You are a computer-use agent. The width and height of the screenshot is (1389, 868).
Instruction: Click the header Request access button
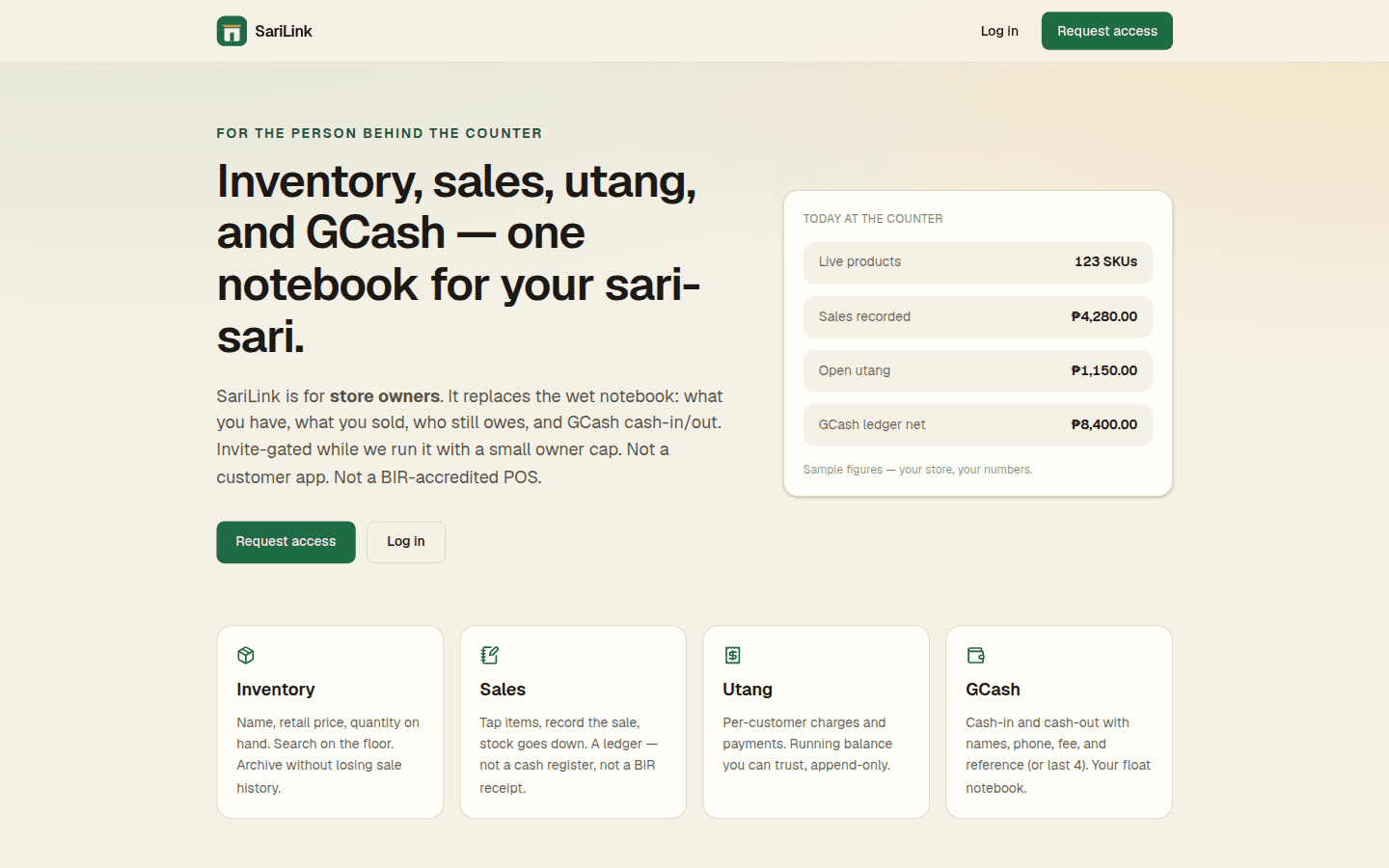(x=1107, y=31)
